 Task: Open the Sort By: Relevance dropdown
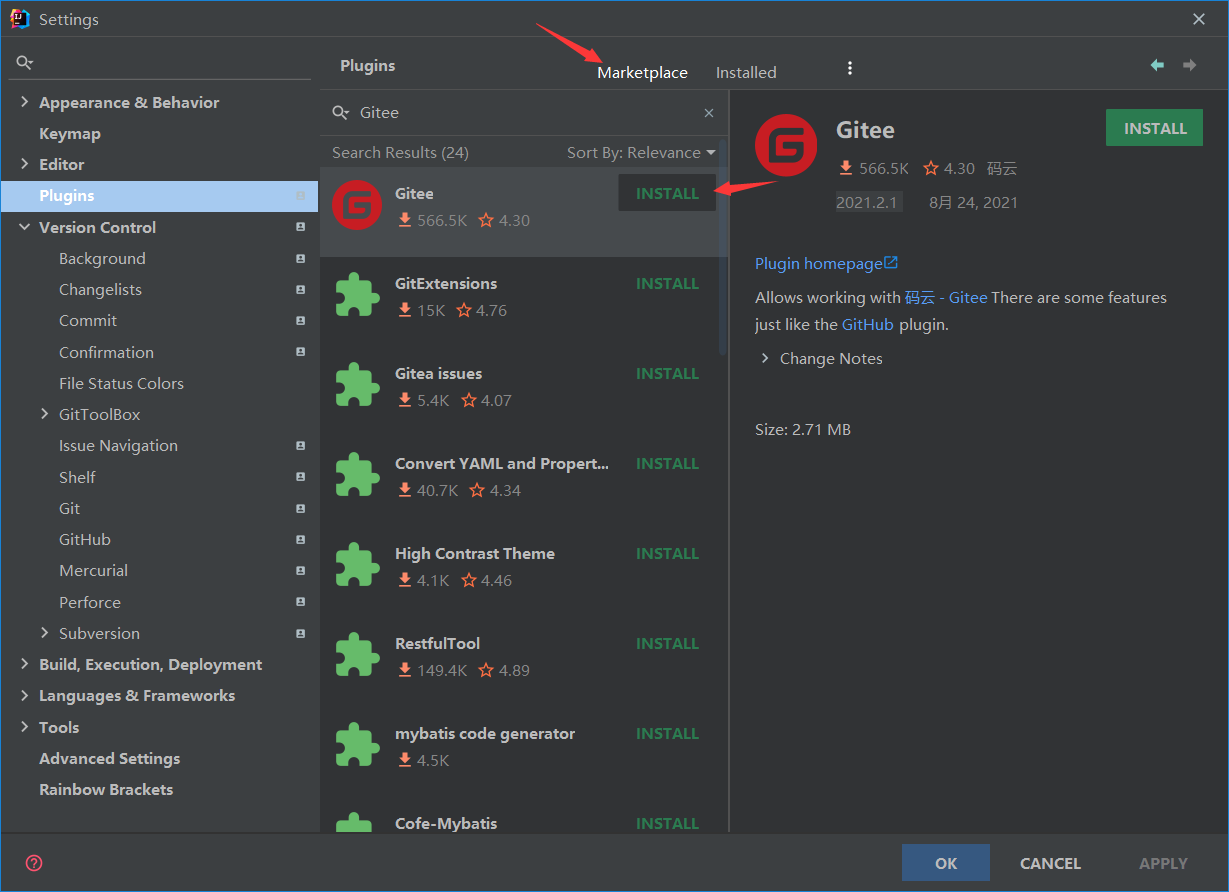tap(641, 152)
